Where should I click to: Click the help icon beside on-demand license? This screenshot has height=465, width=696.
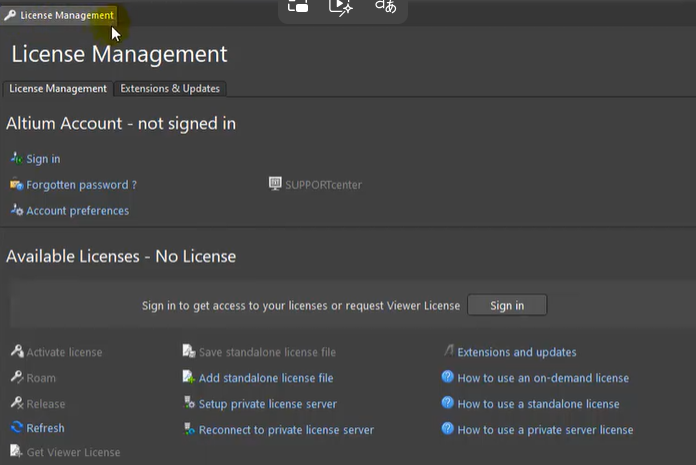tap(447, 377)
